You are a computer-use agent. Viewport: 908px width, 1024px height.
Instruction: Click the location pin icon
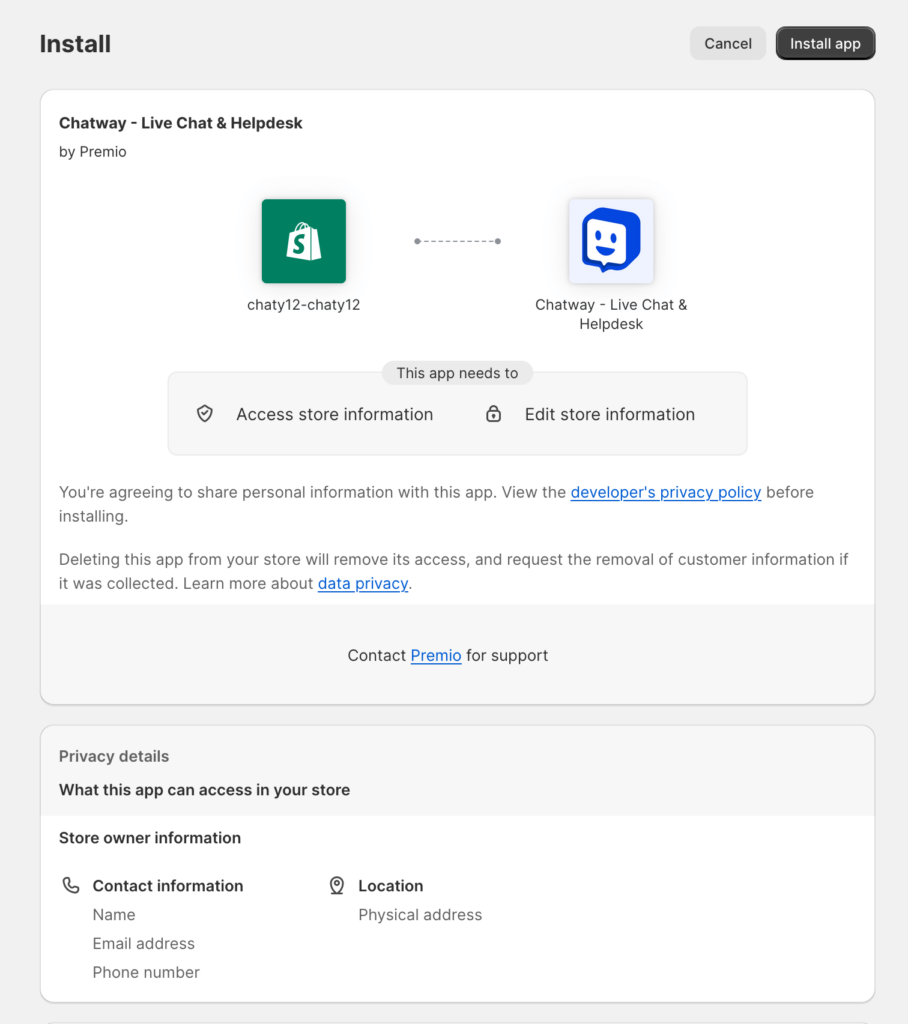(x=336, y=886)
